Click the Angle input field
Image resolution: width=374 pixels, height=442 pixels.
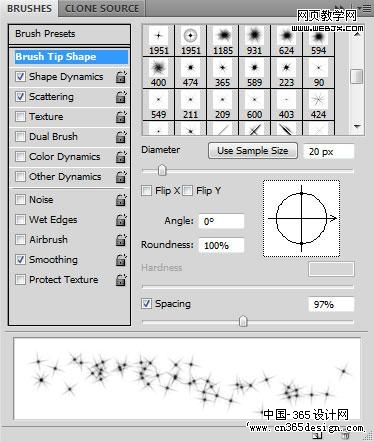click(x=221, y=221)
